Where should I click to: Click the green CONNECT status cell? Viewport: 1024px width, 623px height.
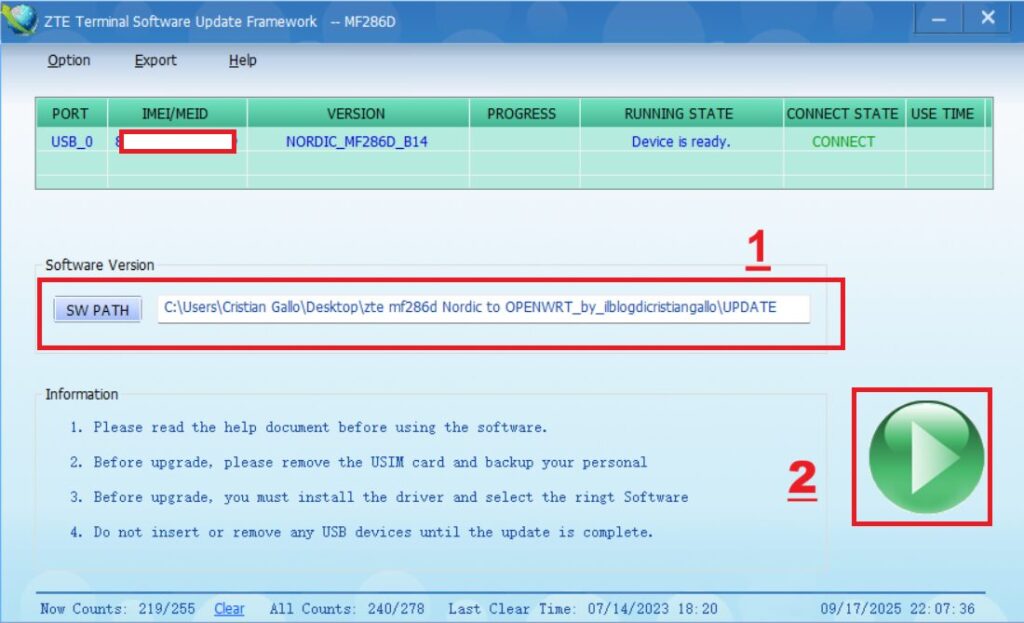[x=843, y=142]
